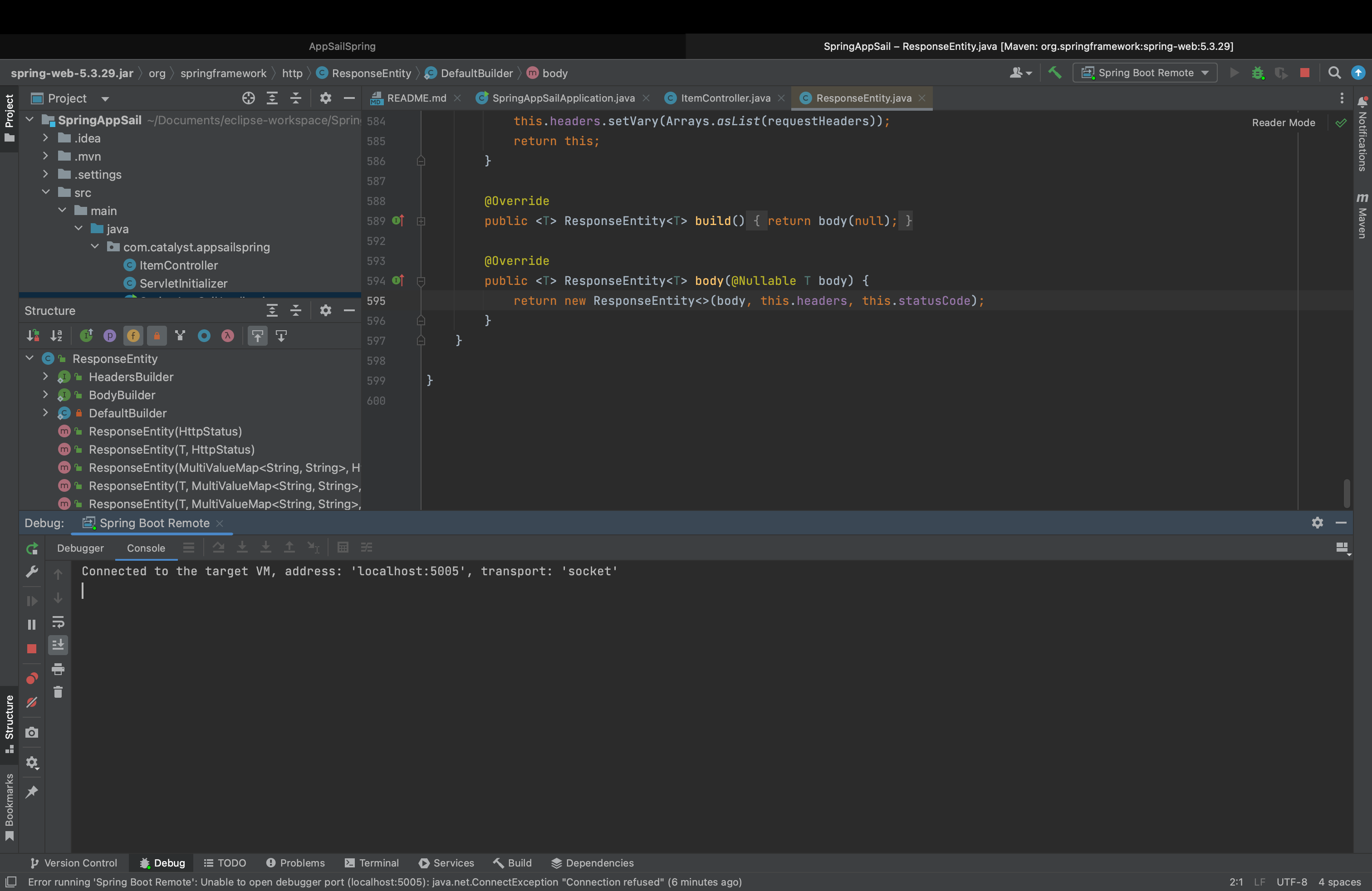Clear console with trash icon
This screenshot has height=891, width=1372.
[x=58, y=691]
